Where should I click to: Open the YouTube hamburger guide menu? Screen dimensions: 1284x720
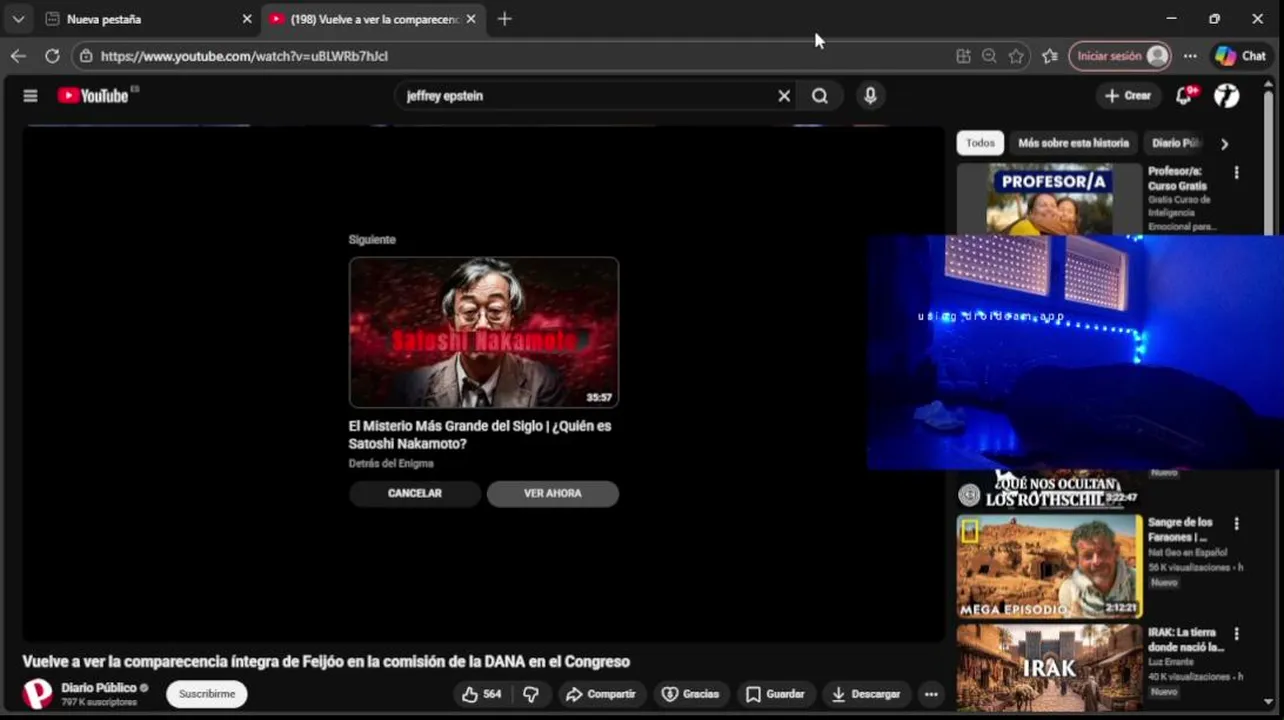point(30,96)
